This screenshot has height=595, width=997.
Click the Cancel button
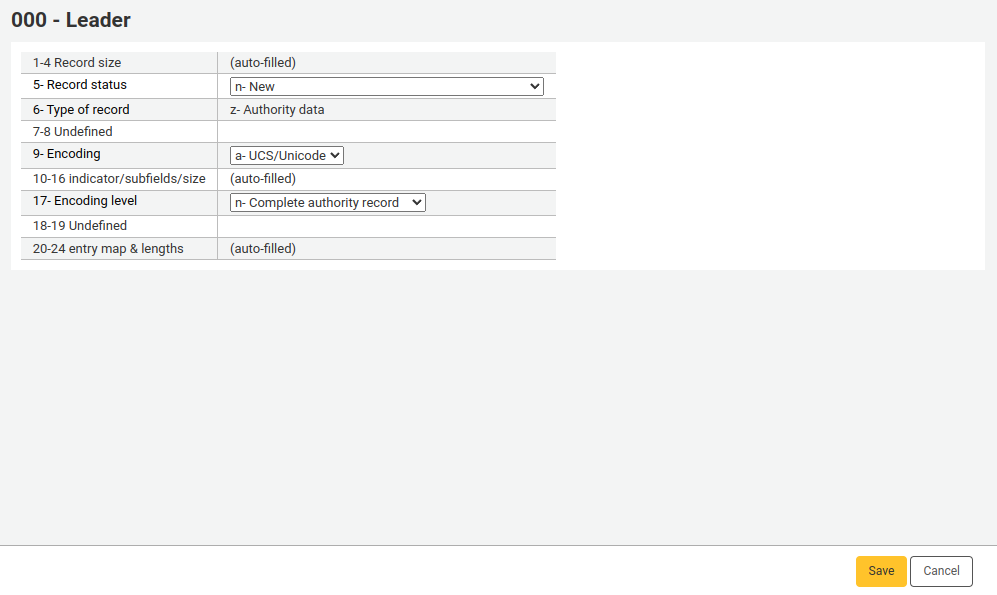click(x=940, y=571)
